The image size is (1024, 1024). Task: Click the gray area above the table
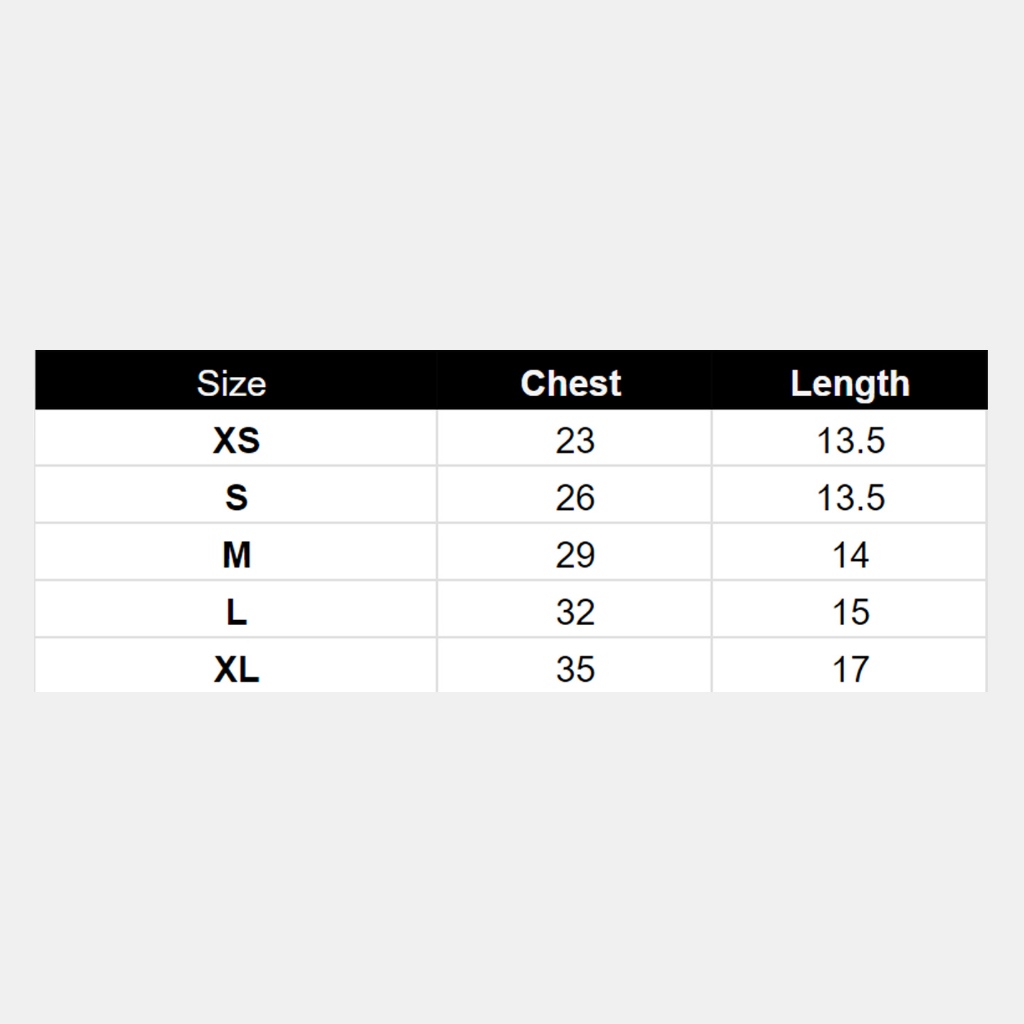click(x=512, y=175)
